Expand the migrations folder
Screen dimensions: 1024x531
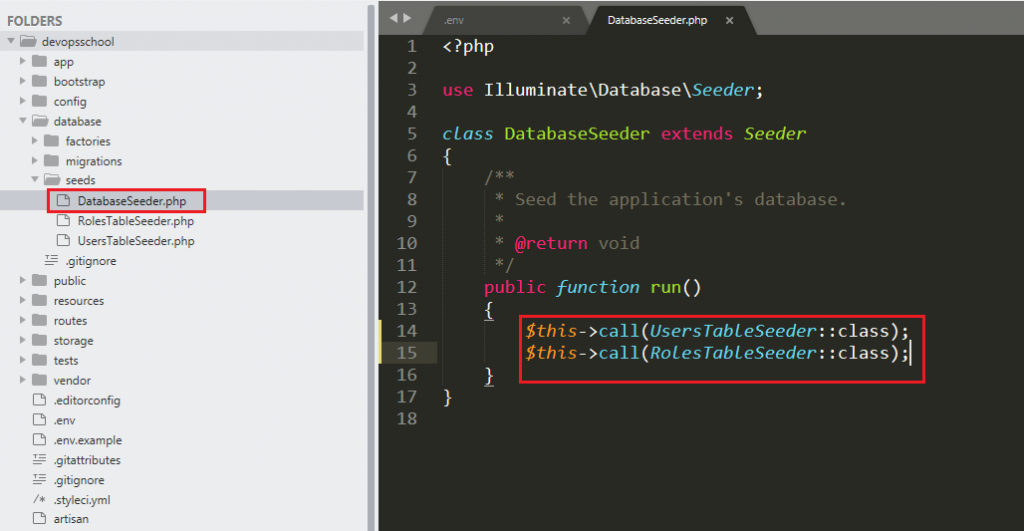(35, 161)
